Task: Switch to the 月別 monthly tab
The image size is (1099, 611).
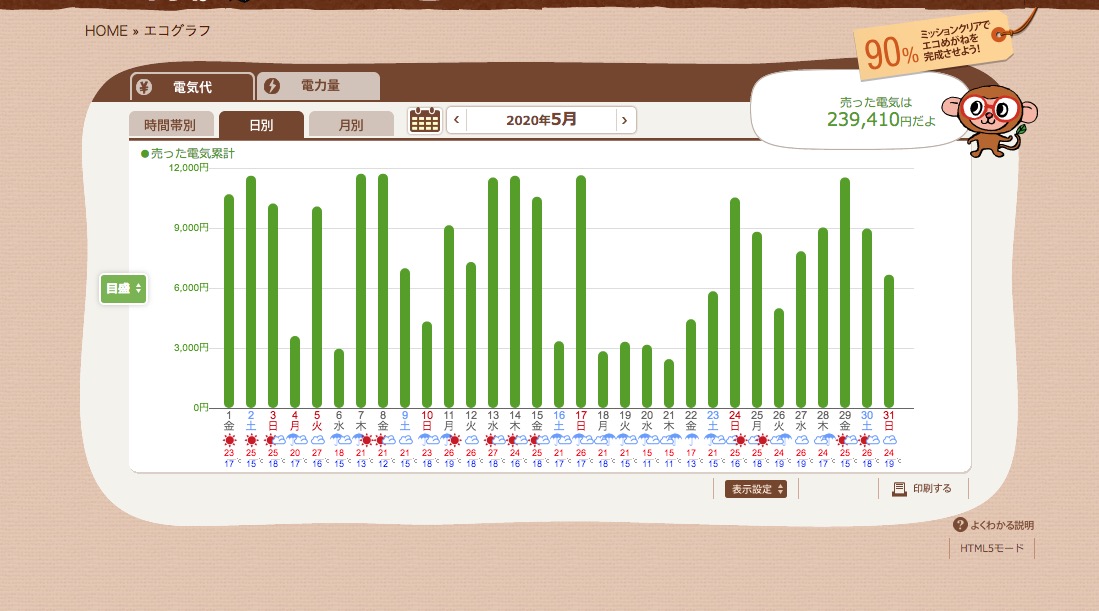Action: click(x=350, y=125)
